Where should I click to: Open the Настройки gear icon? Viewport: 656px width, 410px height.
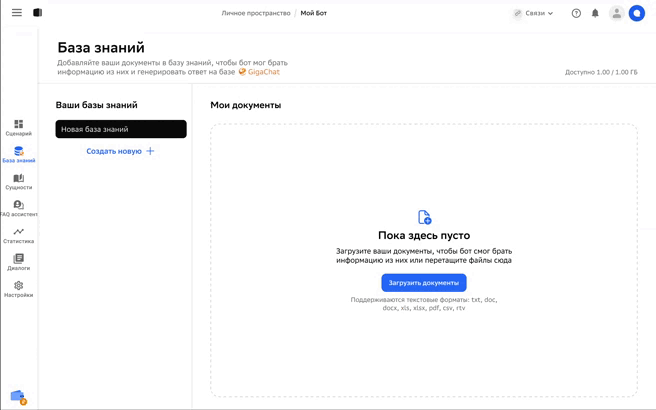click(18, 285)
